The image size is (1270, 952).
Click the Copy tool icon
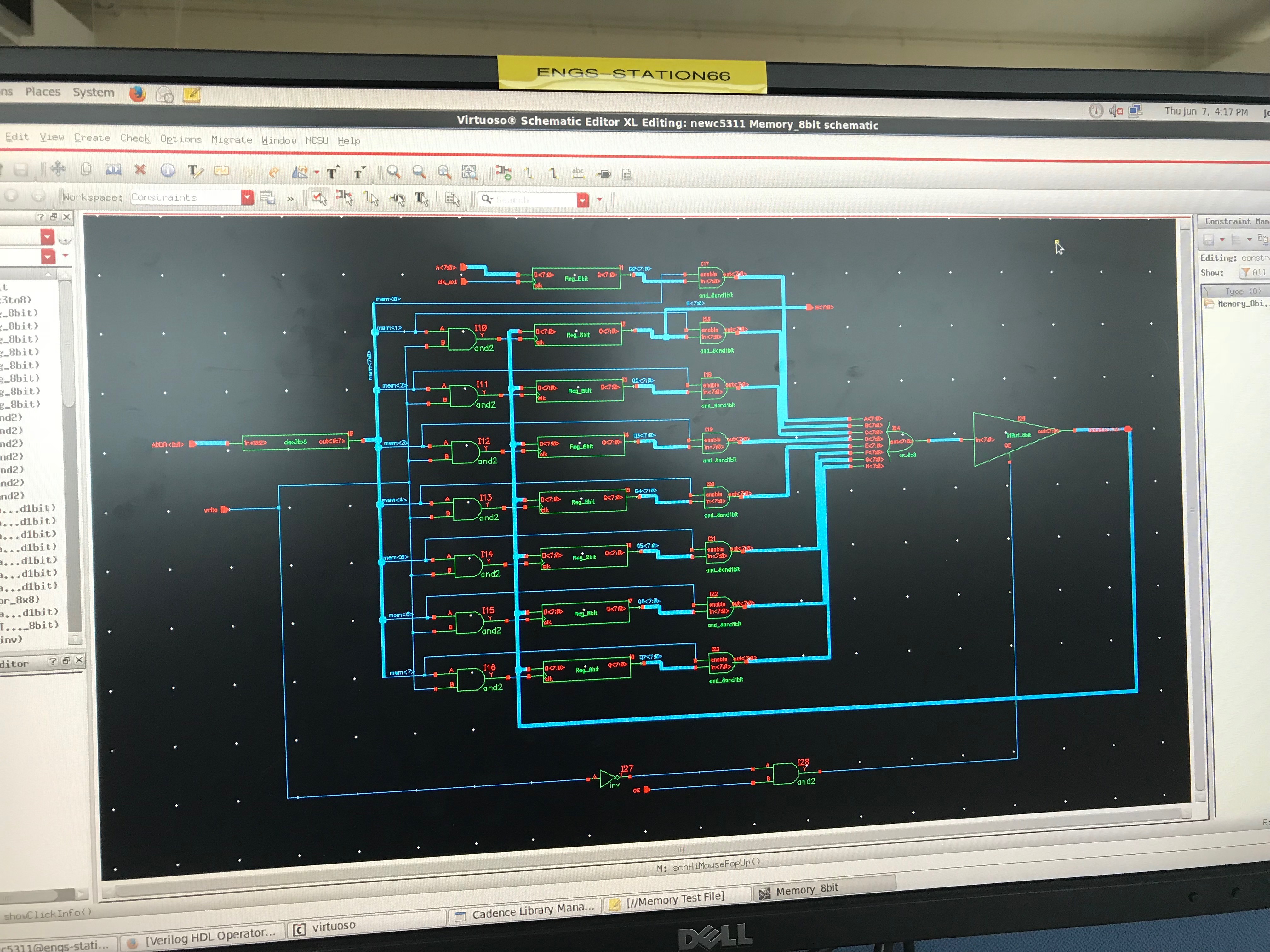[86, 169]
